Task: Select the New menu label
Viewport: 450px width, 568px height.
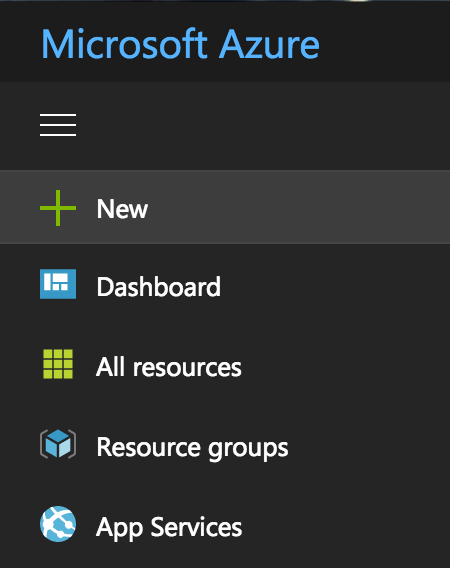Action: pyautogui.click(x=122, y=209)
